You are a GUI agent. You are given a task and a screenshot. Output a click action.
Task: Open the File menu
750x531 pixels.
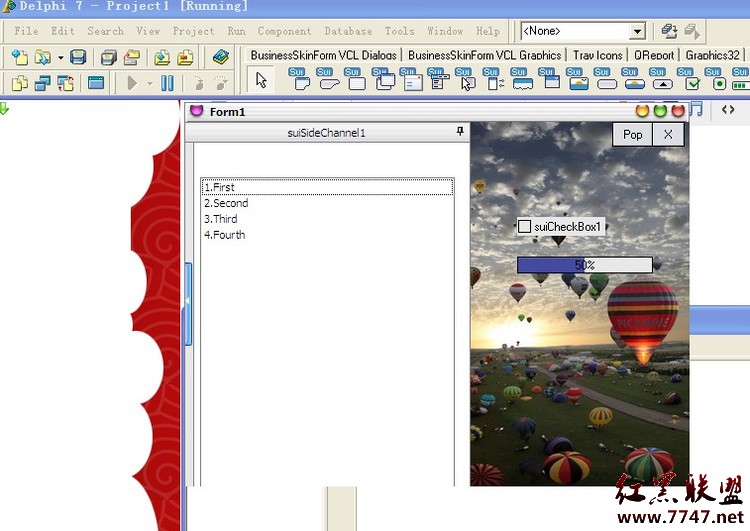click(26, 31)
